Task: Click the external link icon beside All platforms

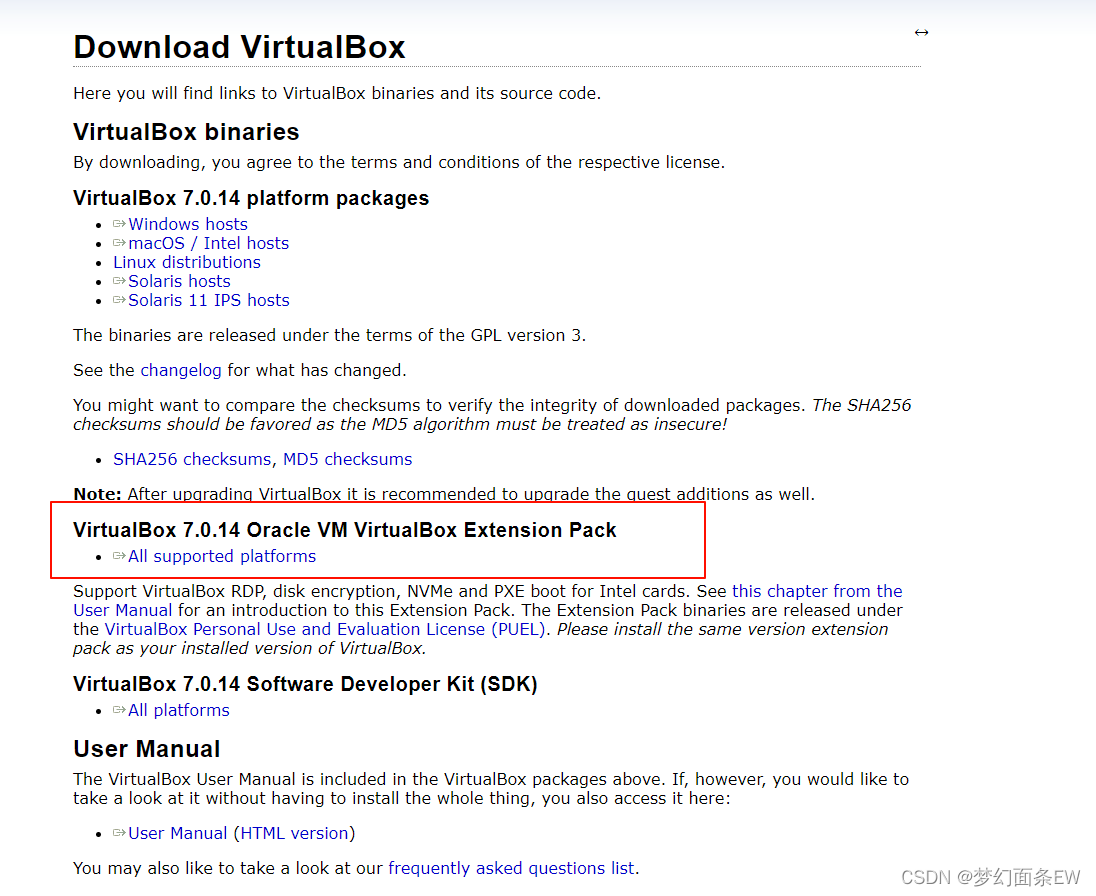Action: 120,709
